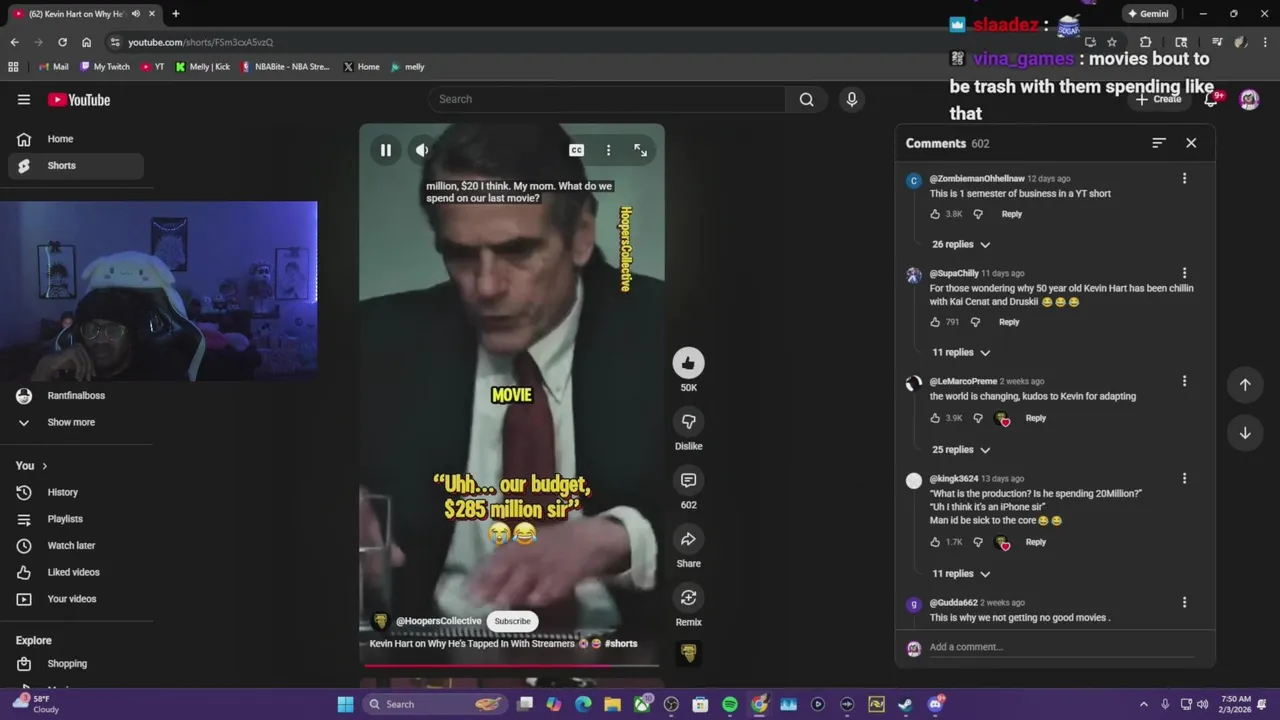Toggle closed captions on the Short
The height and width of the screenshot is (720, 1280).
tap(576, 150)
